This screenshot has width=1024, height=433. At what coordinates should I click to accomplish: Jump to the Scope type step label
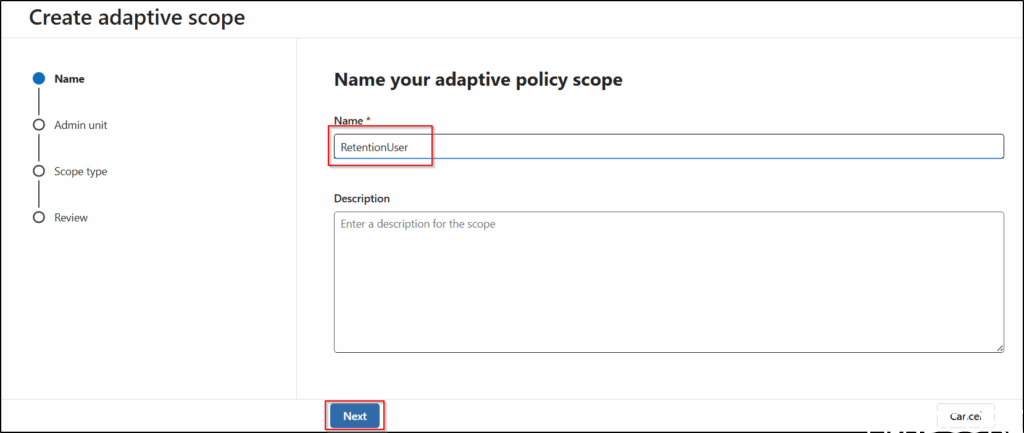coord(80,171)
